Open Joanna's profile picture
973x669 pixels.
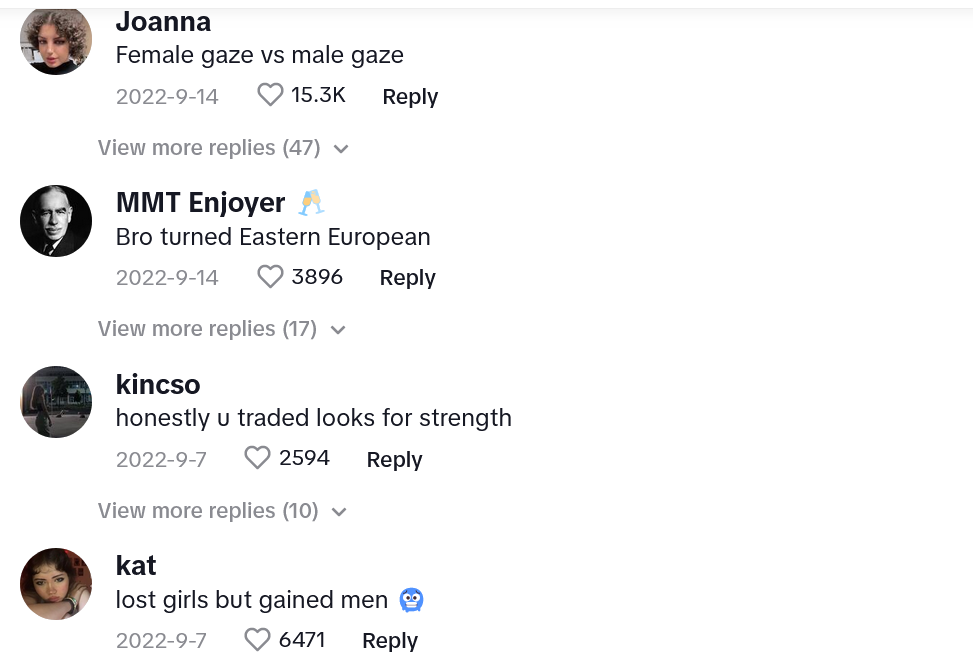56,39
